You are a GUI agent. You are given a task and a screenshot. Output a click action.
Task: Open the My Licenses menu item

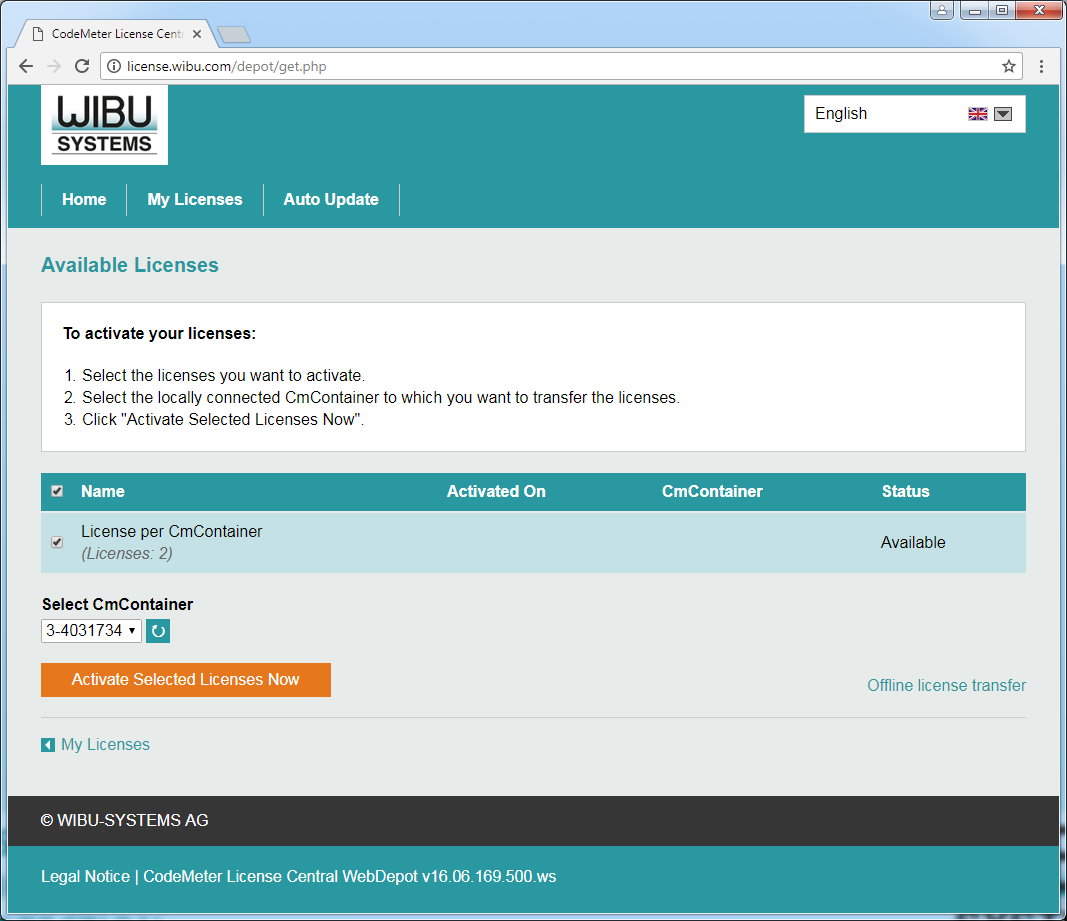(x=195, y=199)
